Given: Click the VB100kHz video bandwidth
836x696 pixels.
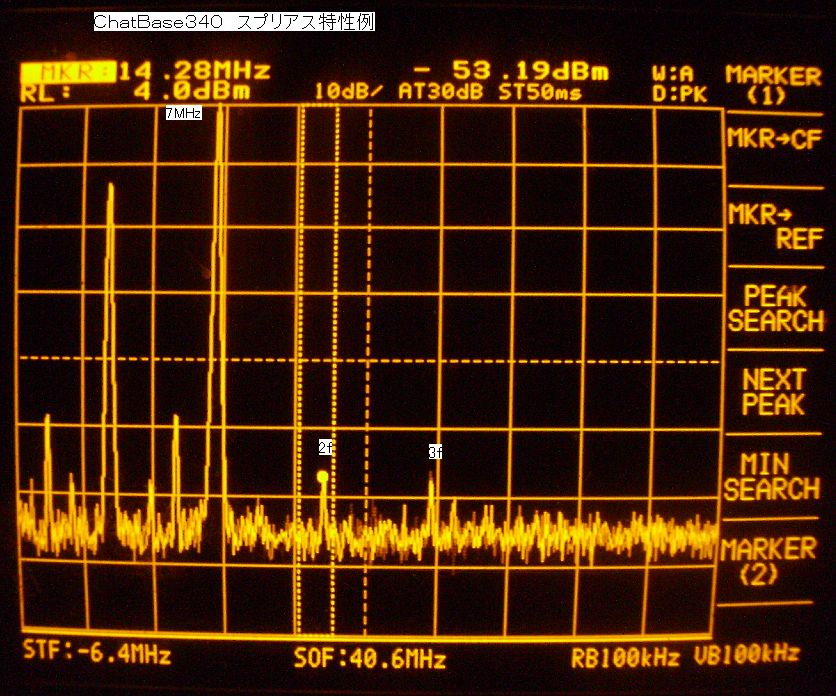Looking at the screenshot, I should tap(747, 654).
